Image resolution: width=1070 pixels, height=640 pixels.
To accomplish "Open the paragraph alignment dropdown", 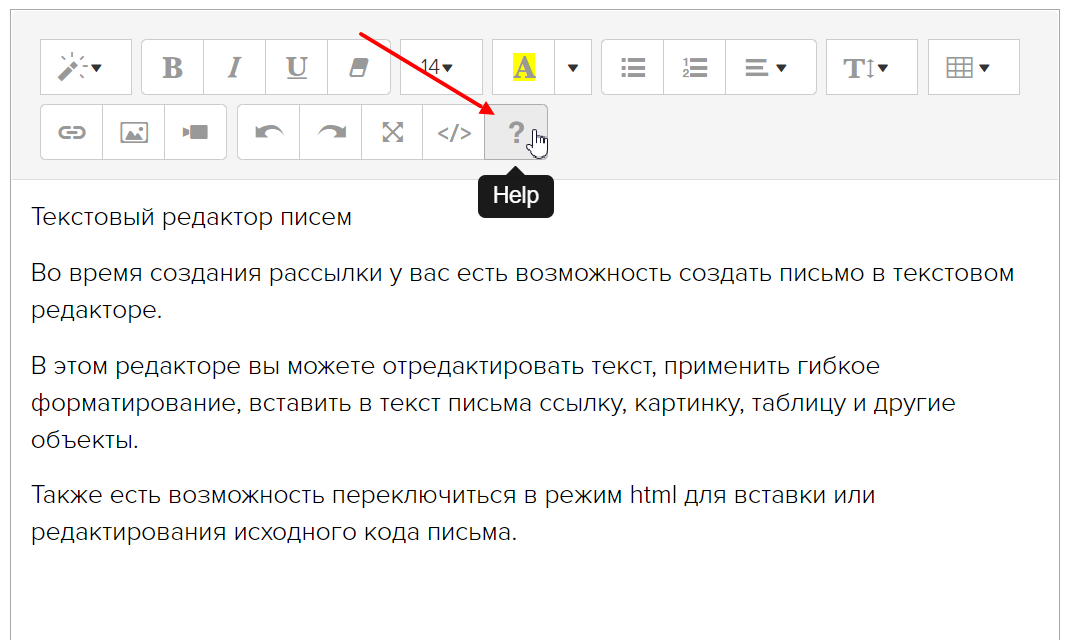I will [769, 67].
